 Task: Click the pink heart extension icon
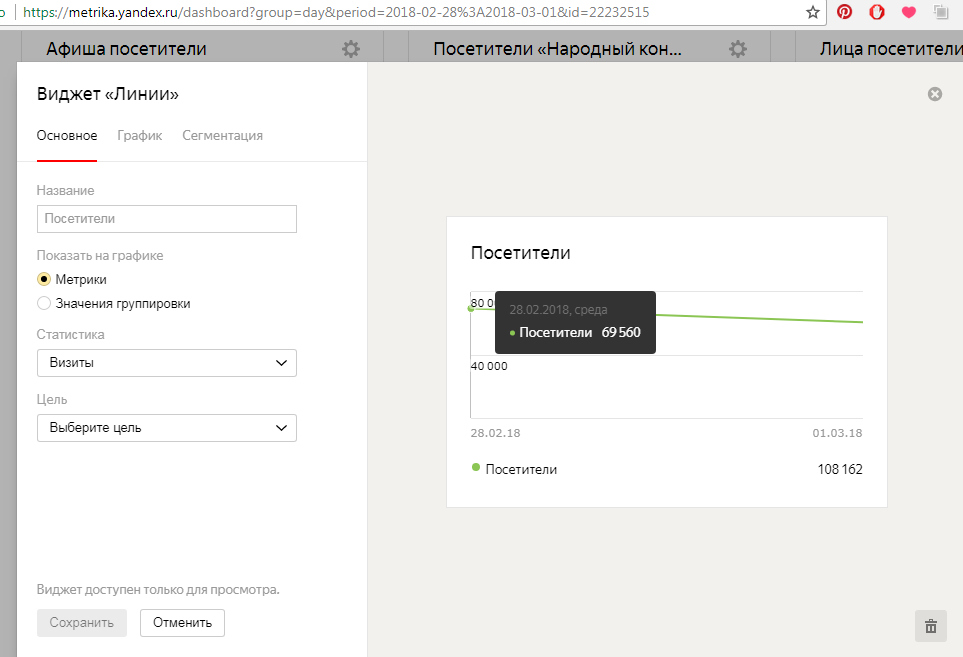pos(908,12)
